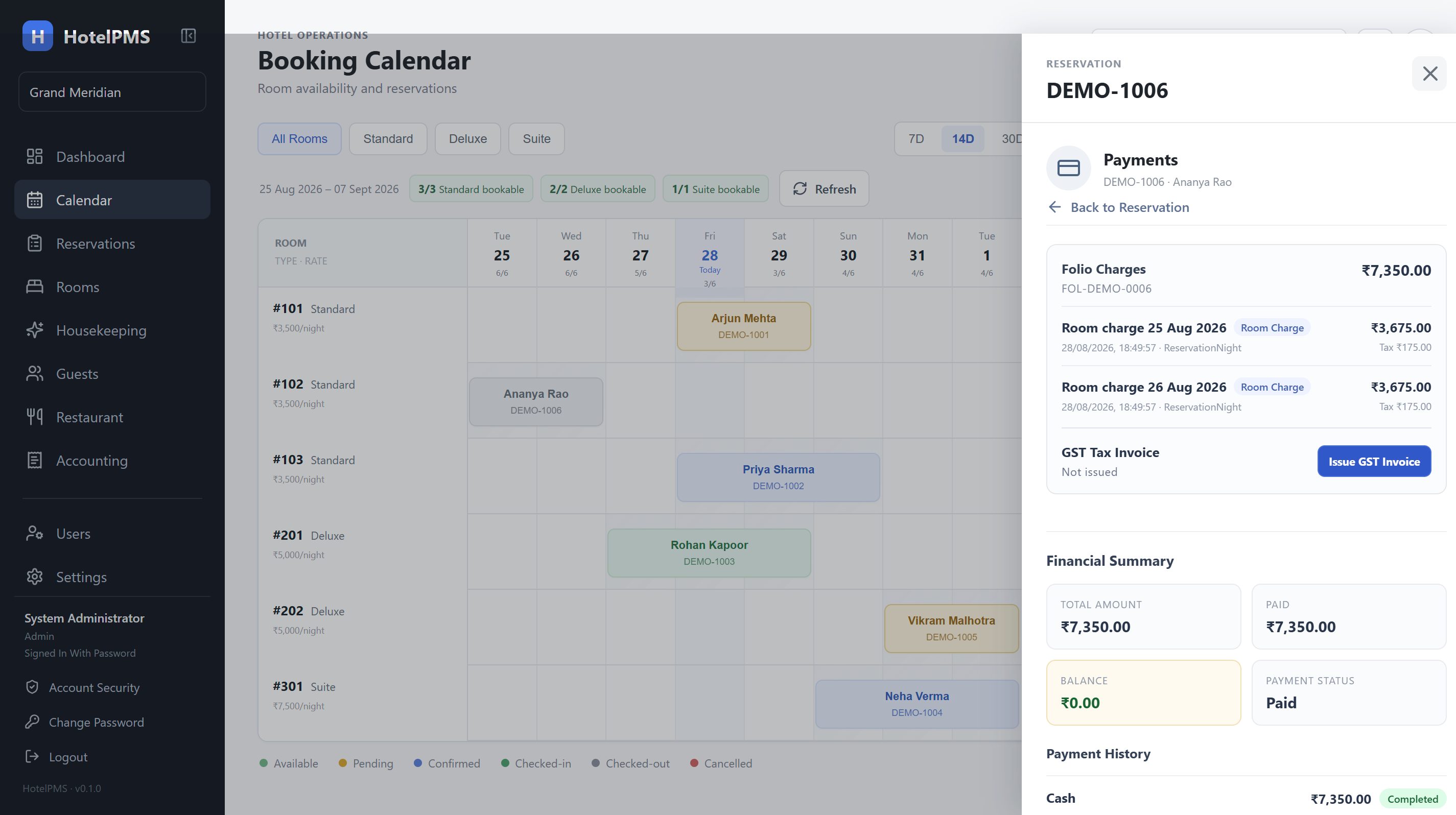This screenshot has width=1456, height=815.
Task: Open Priya Sharma DEMO-1002 booking block
Action: pos(778,477)
